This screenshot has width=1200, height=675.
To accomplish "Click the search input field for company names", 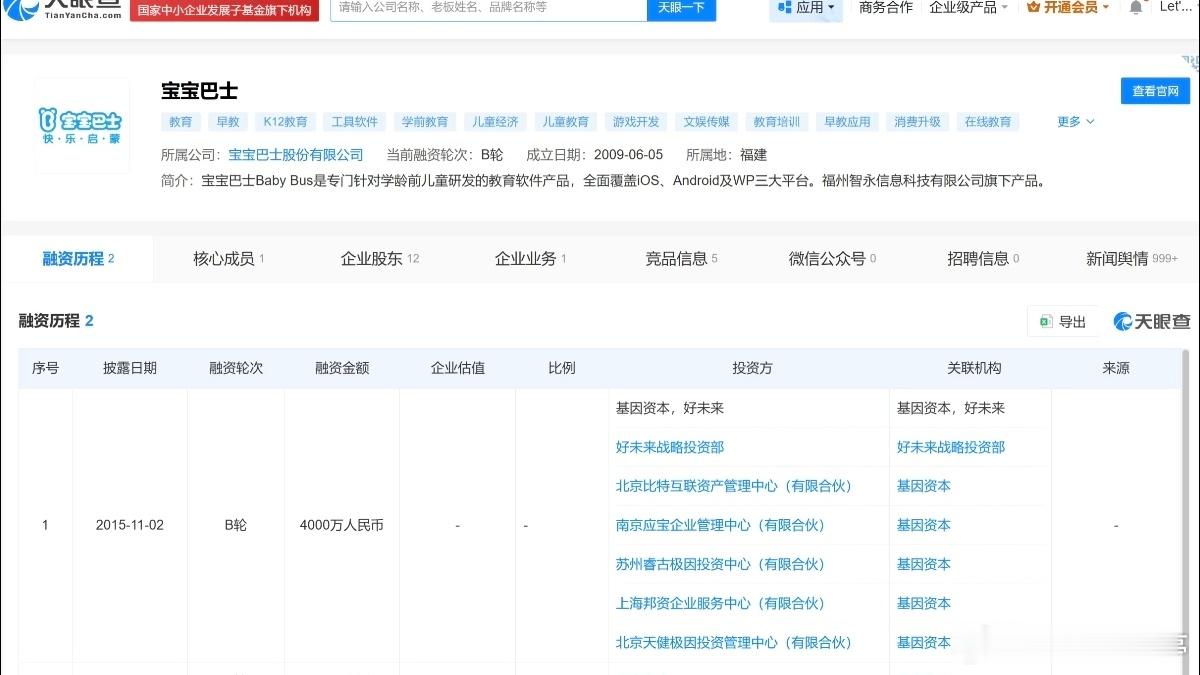I will [488, 9].
